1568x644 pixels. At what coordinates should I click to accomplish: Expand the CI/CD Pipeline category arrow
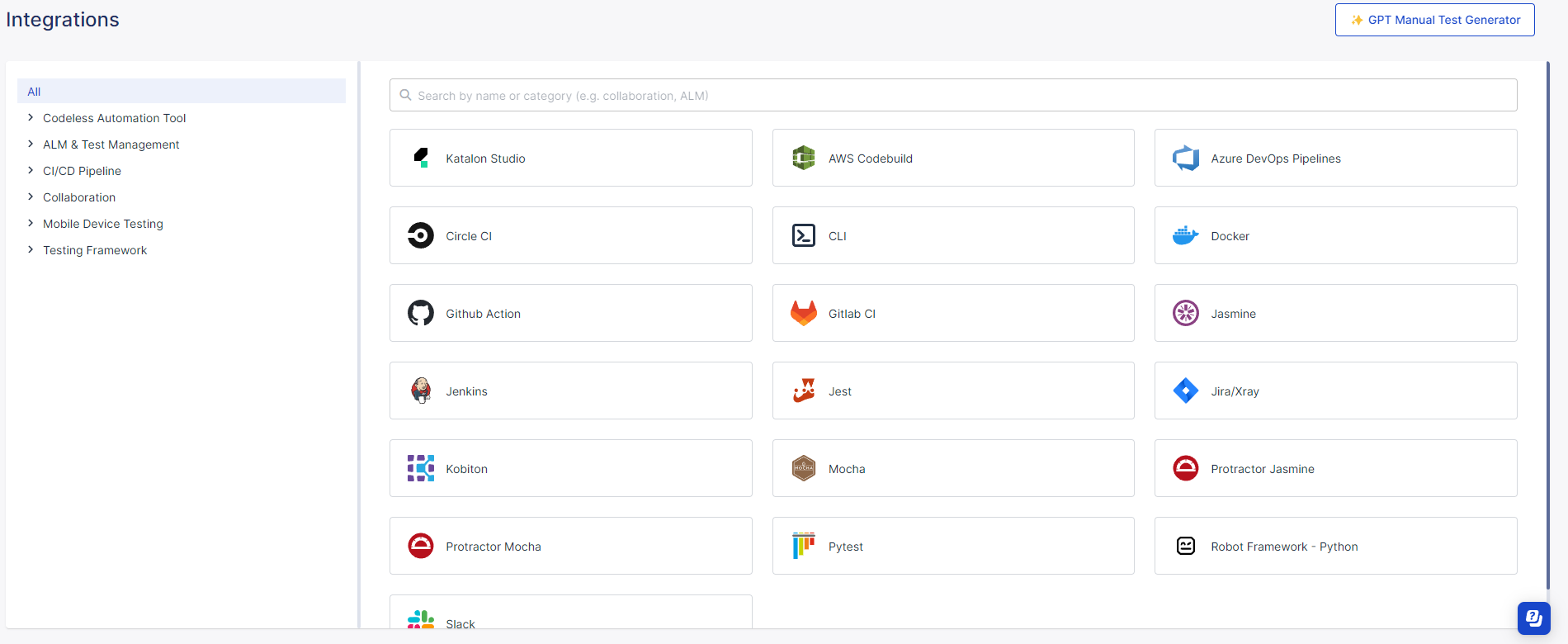(x=31, y=171)
